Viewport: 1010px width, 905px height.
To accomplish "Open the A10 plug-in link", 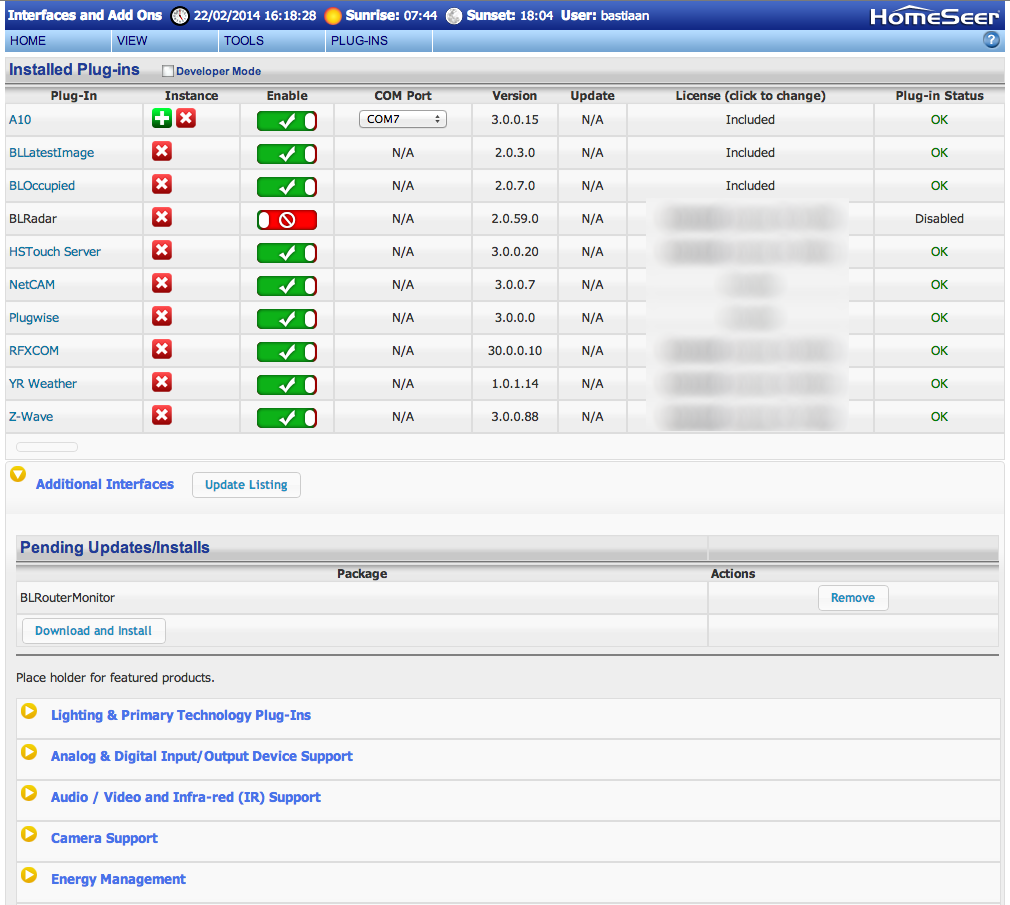I will click(x=20, y=120).
